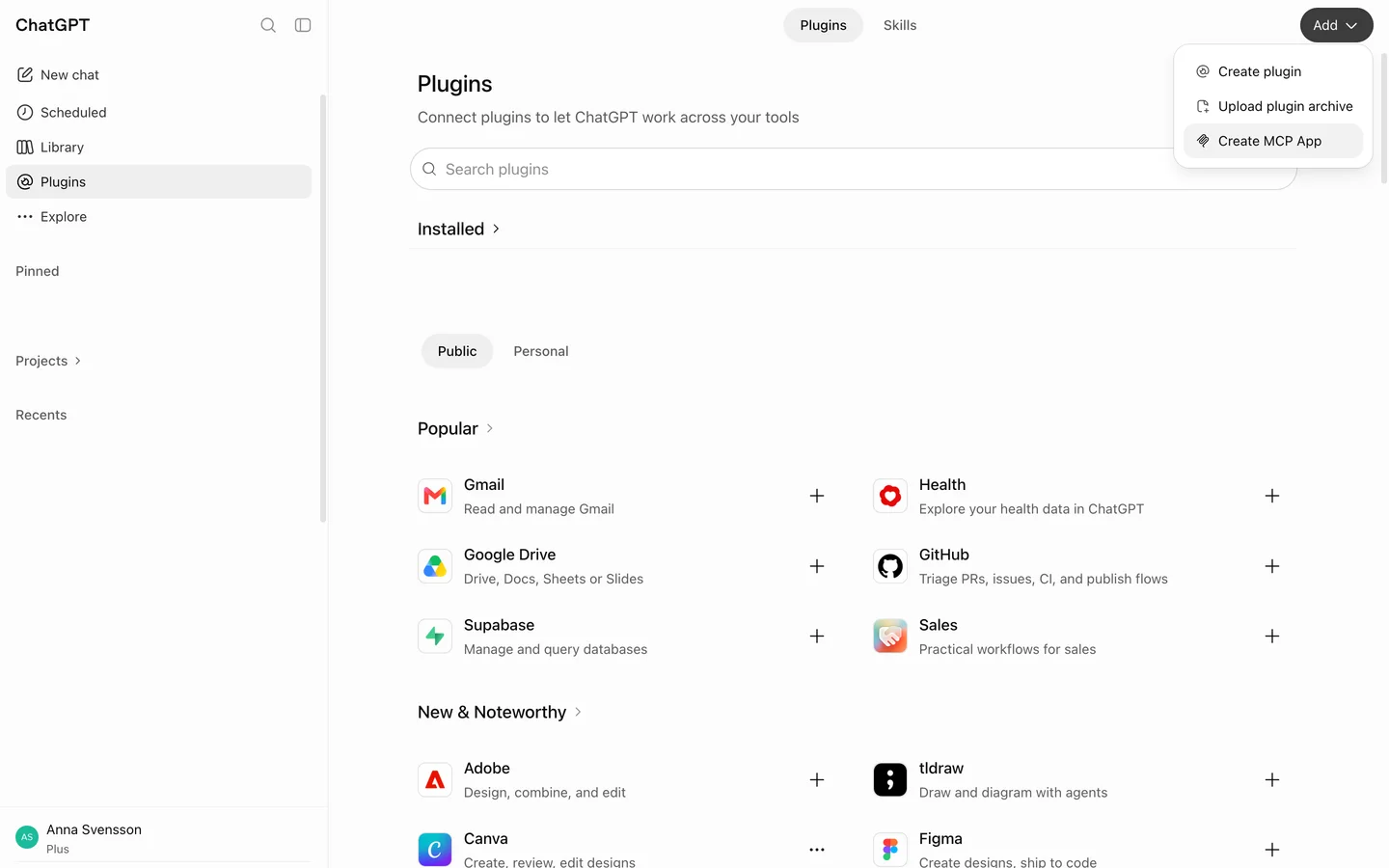This screenshot has width=1389, height=868.
Task: Click the Search plugins input field
Action: (x=853, y=169)
